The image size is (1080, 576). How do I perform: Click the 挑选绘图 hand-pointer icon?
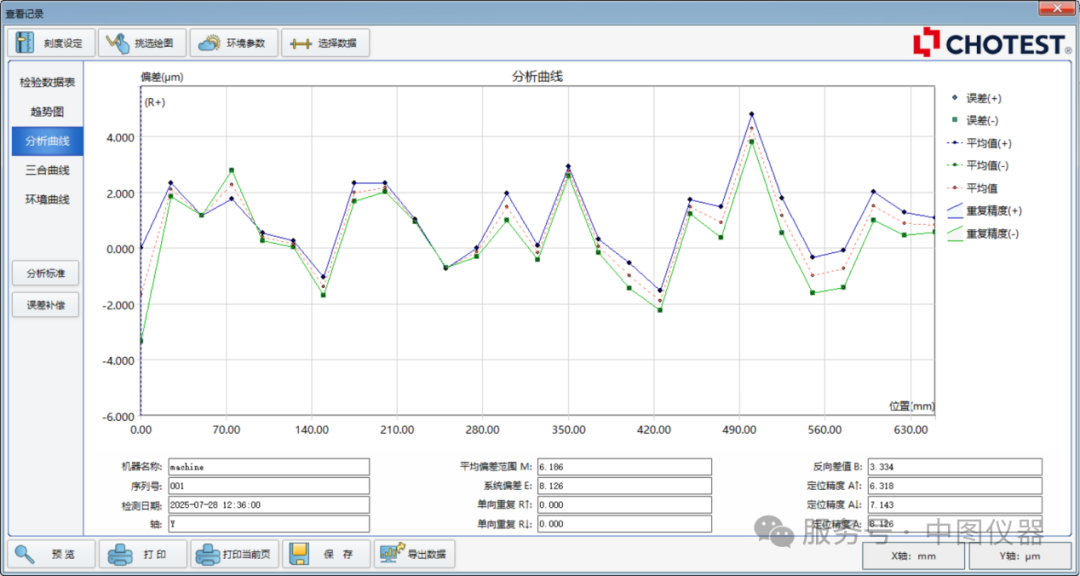tap(117, 43)
